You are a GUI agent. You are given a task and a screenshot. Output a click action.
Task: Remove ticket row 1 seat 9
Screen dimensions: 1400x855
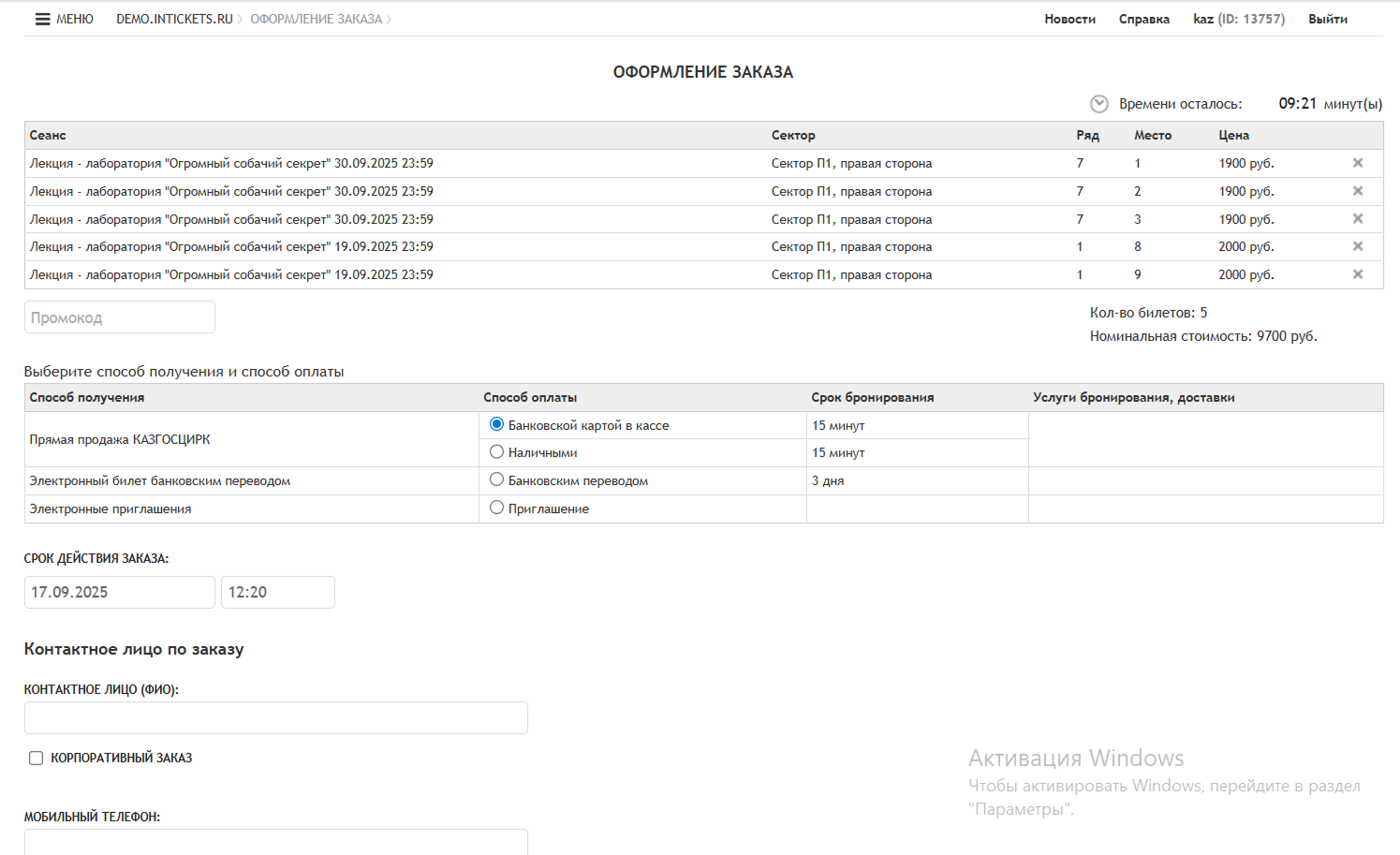point(1357,274)
